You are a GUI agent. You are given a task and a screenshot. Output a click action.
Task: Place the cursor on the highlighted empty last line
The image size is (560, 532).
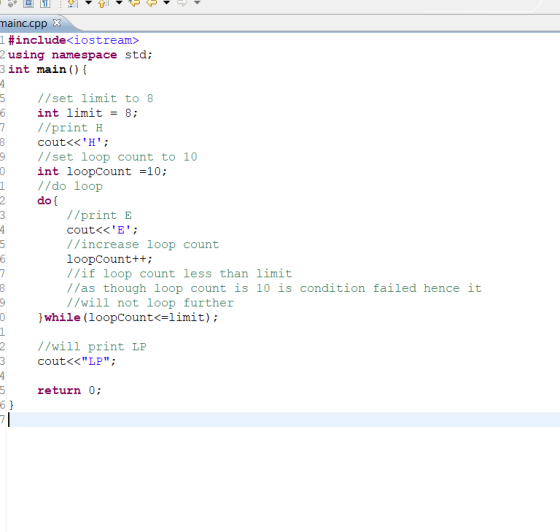284,420
